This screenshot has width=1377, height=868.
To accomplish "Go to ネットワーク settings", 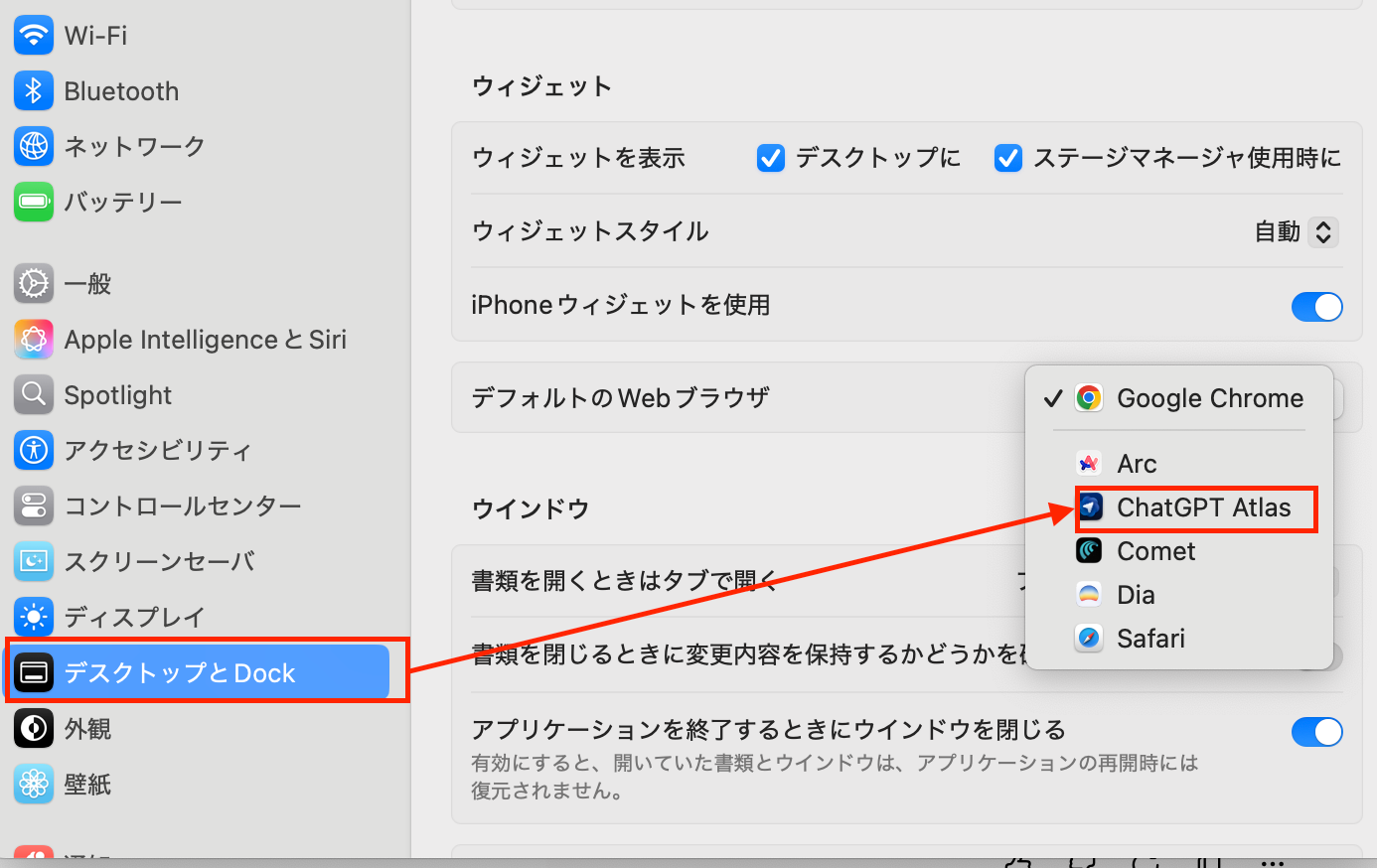I will (199, 147).
